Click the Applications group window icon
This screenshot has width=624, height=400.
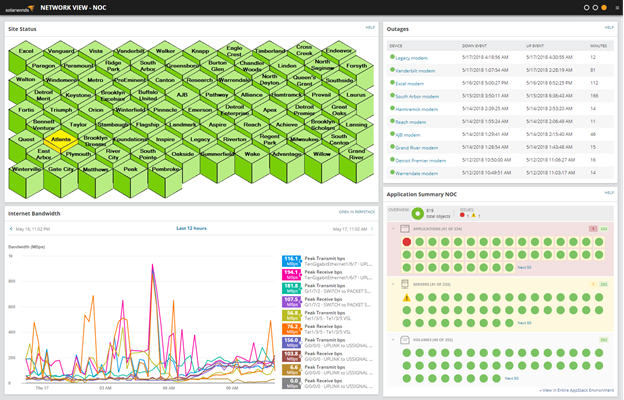[x=405, y=229]
